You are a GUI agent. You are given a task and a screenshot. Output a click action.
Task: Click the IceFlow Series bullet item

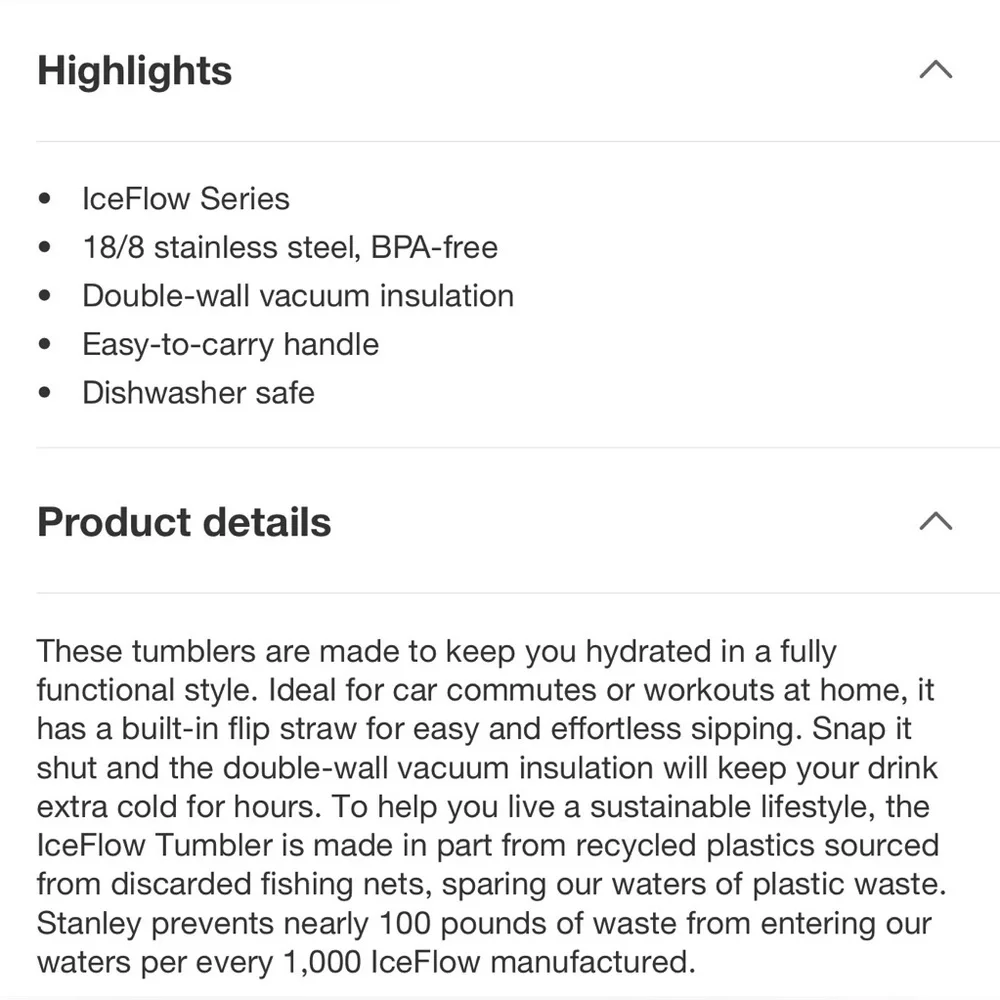tap(186, 199)
